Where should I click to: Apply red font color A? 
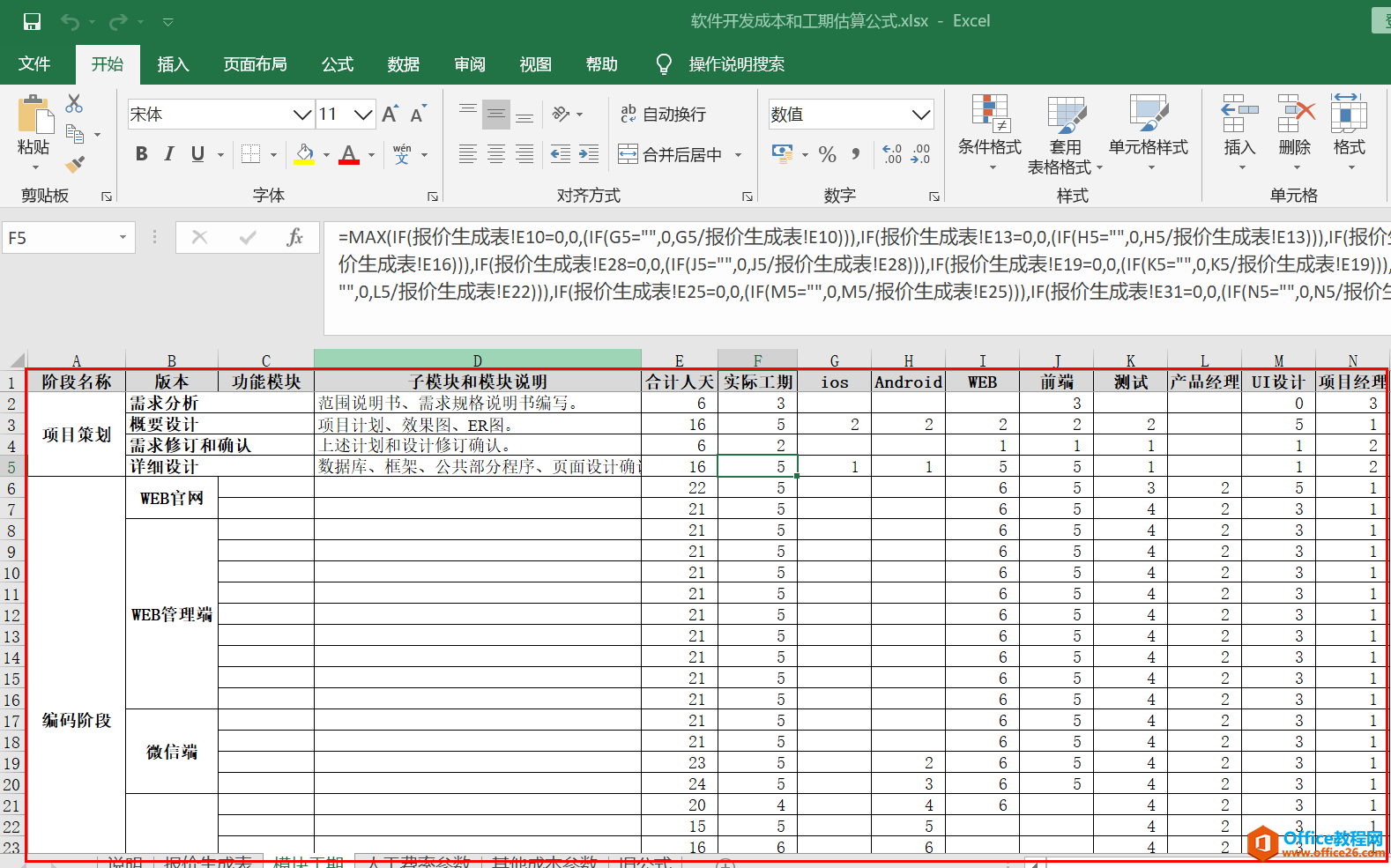[x=349, y=154]
